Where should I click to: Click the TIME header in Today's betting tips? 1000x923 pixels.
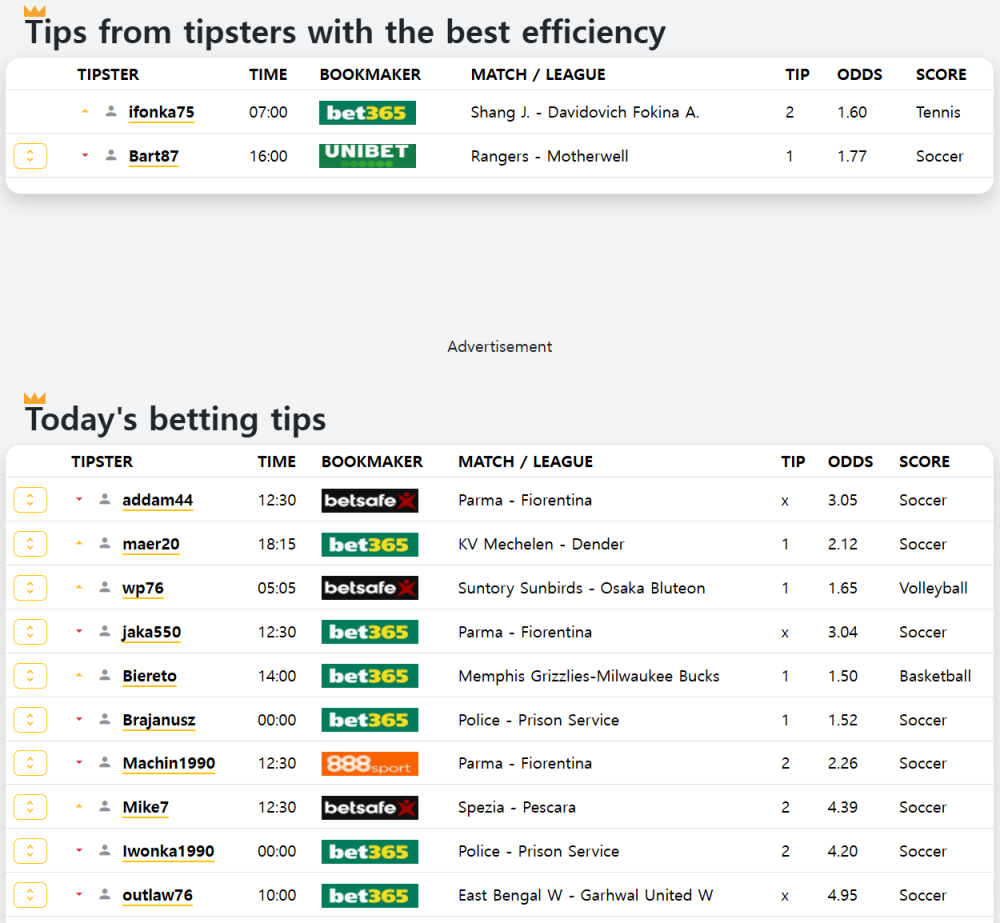click(x=277, y=462)
